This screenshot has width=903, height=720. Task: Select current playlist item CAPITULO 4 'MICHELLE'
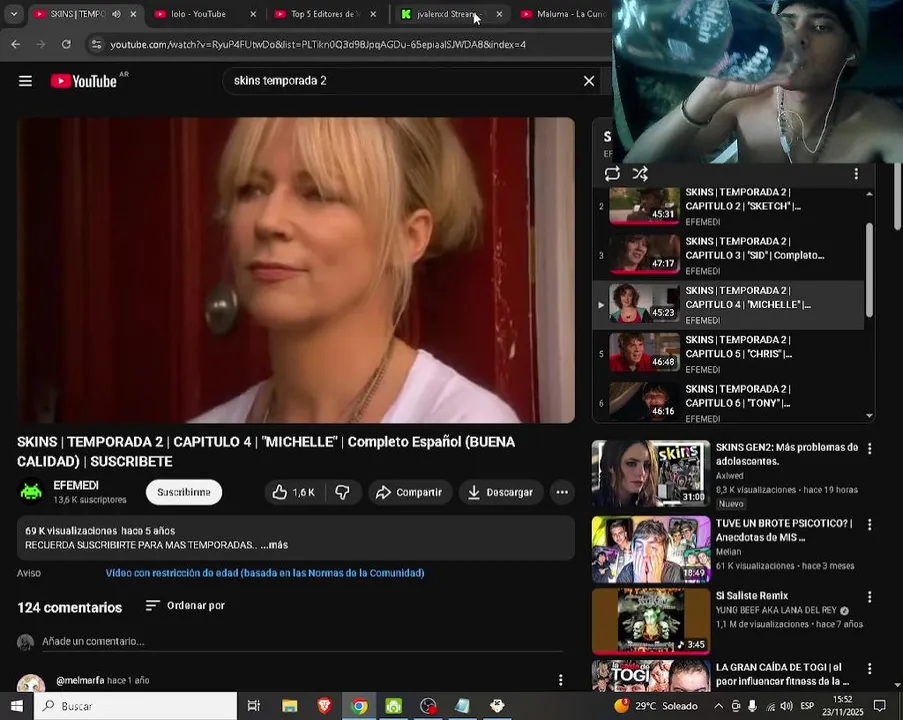click(x=729, y=305)
